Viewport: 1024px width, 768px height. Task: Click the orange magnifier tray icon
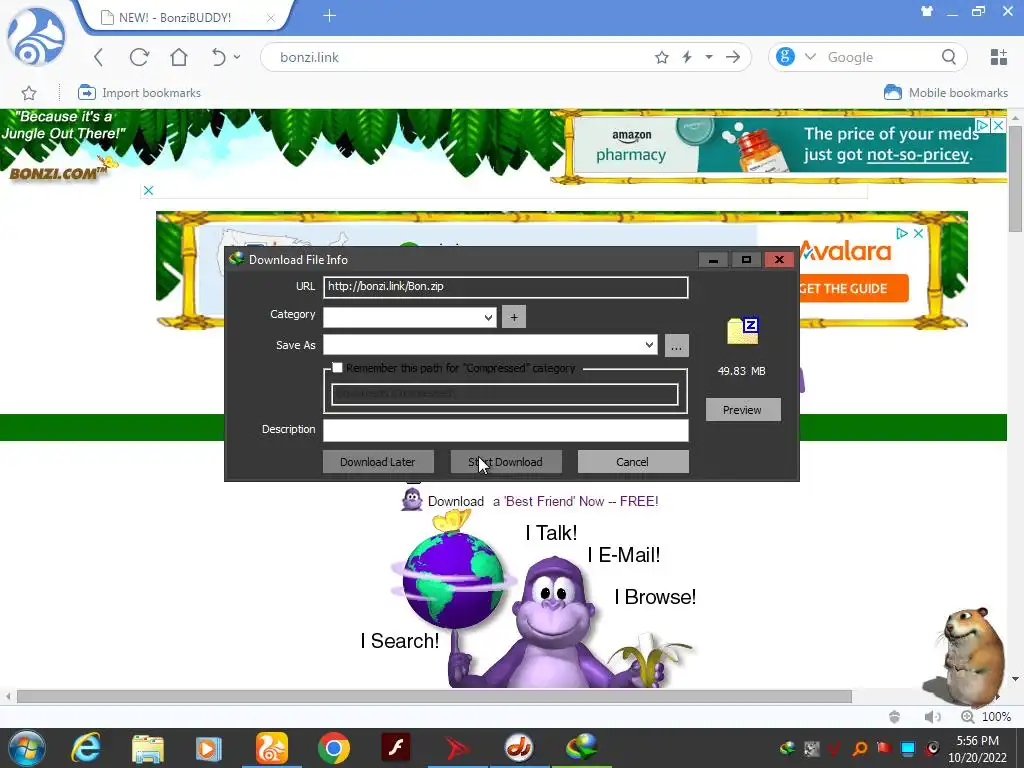click(860, 748)
